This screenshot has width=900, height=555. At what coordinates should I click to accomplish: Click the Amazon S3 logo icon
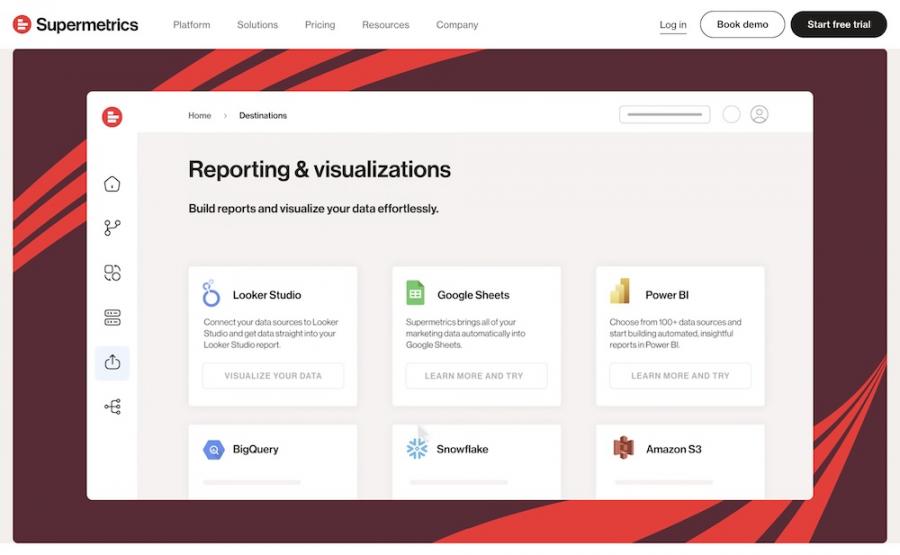point(623,448)
